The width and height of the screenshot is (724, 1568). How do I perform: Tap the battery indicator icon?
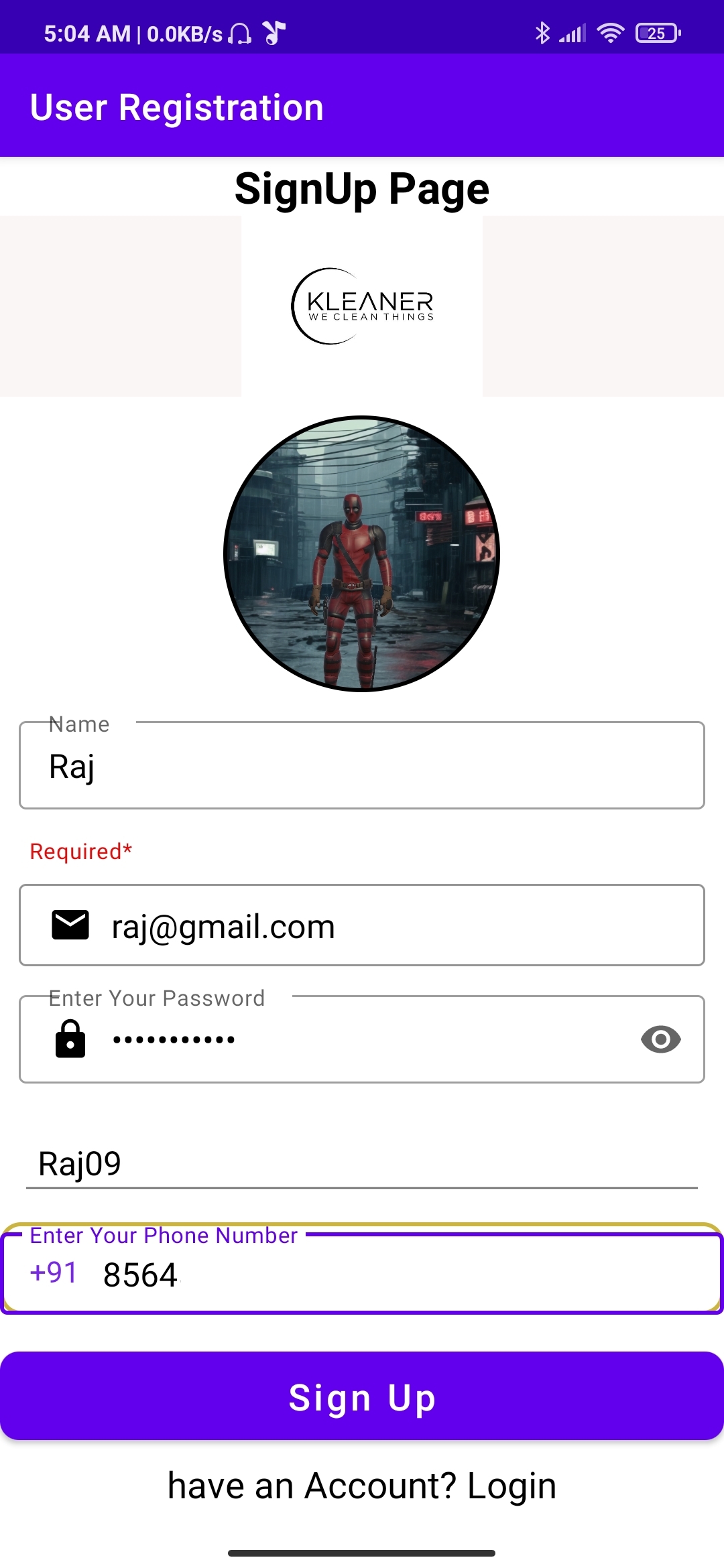(658, 33)
